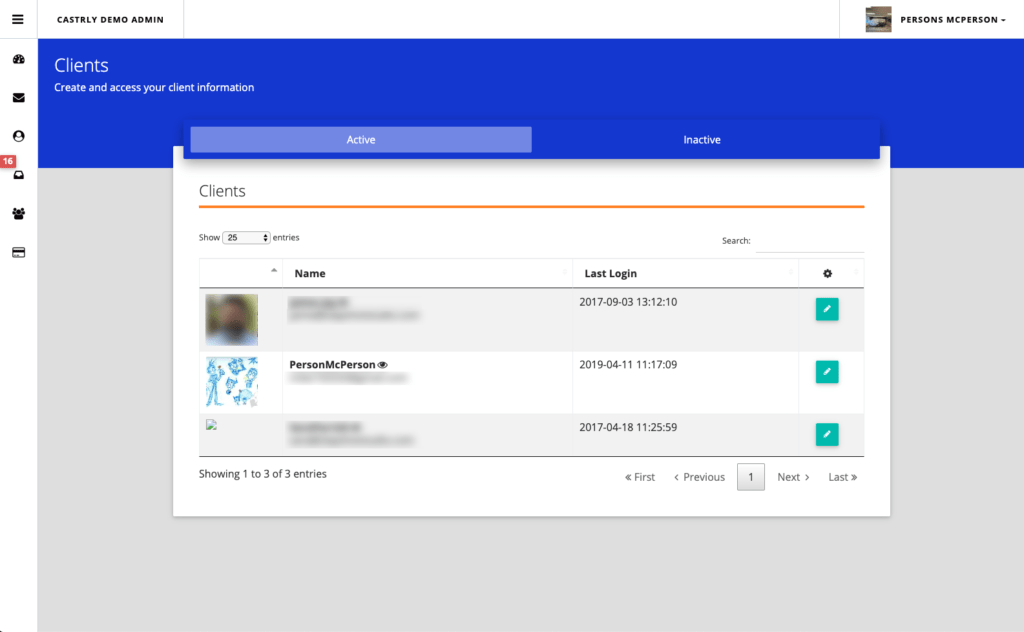Edit the client who logged in 2017-09-03
The image size is (1024, 632).
827,309
